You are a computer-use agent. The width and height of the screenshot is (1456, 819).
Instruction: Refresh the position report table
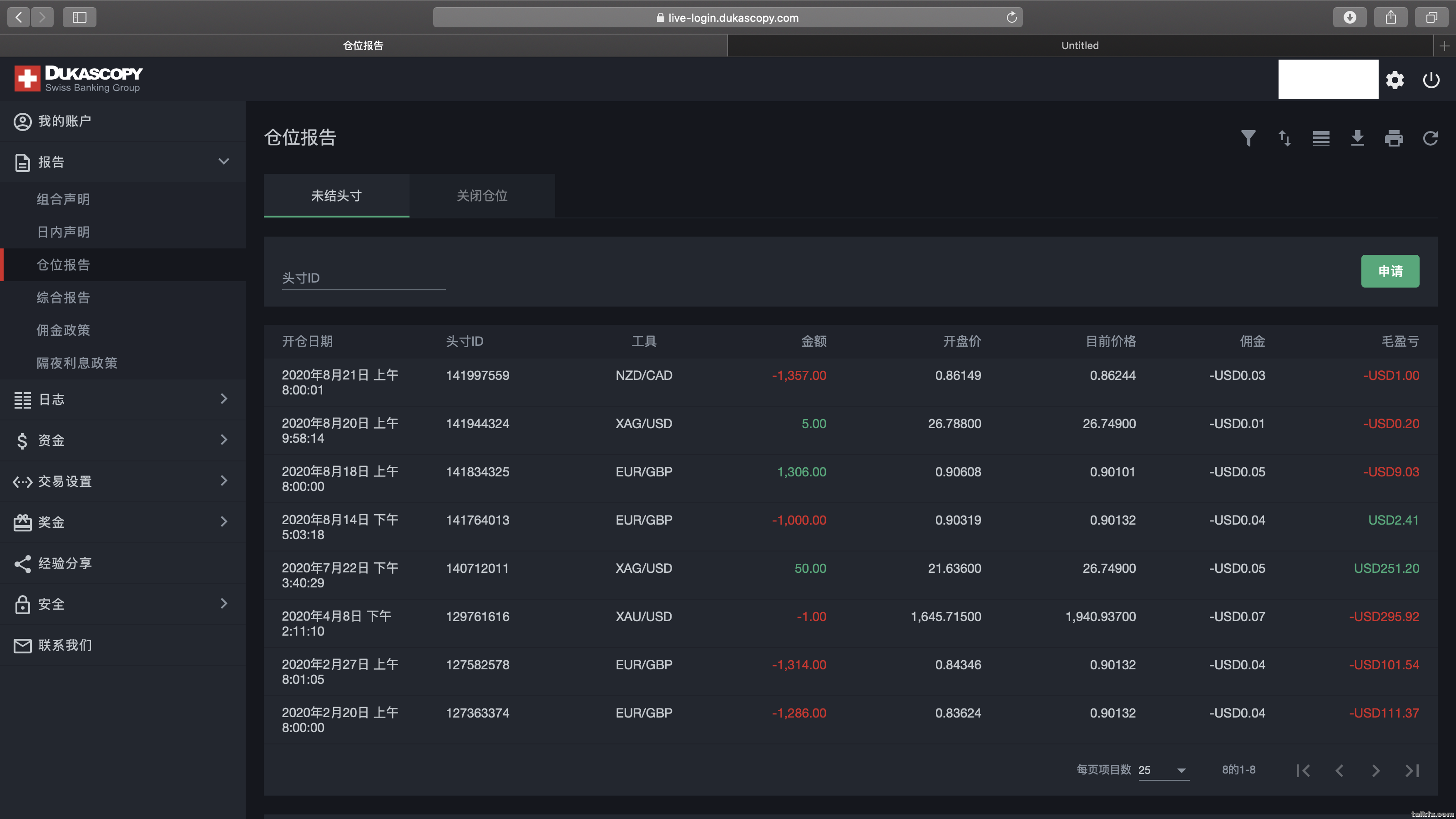1430,138
